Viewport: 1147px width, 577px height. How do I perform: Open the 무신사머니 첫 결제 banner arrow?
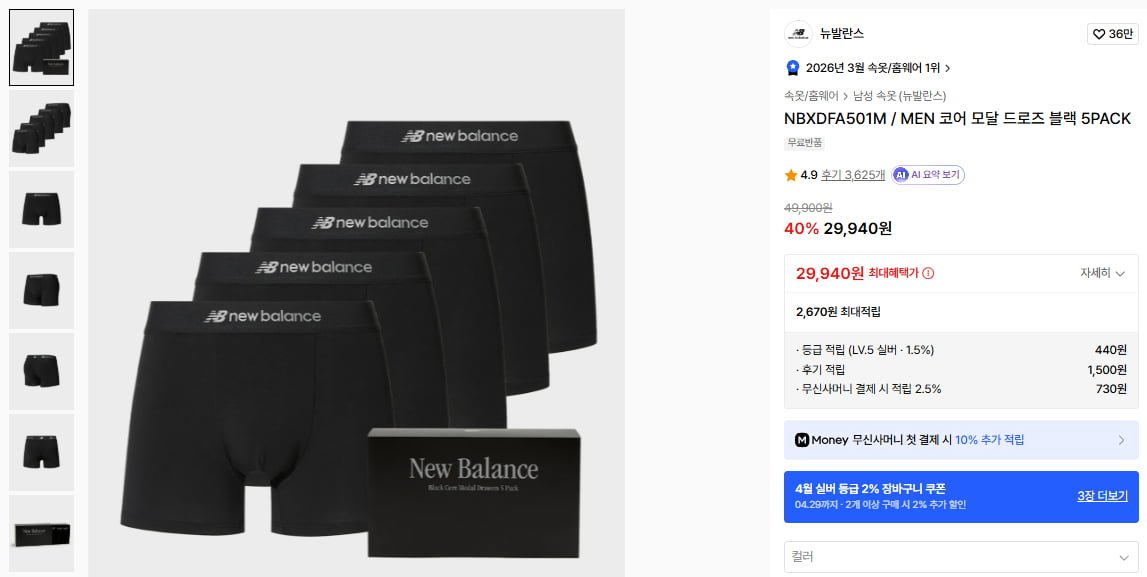tap(1121, 440)
